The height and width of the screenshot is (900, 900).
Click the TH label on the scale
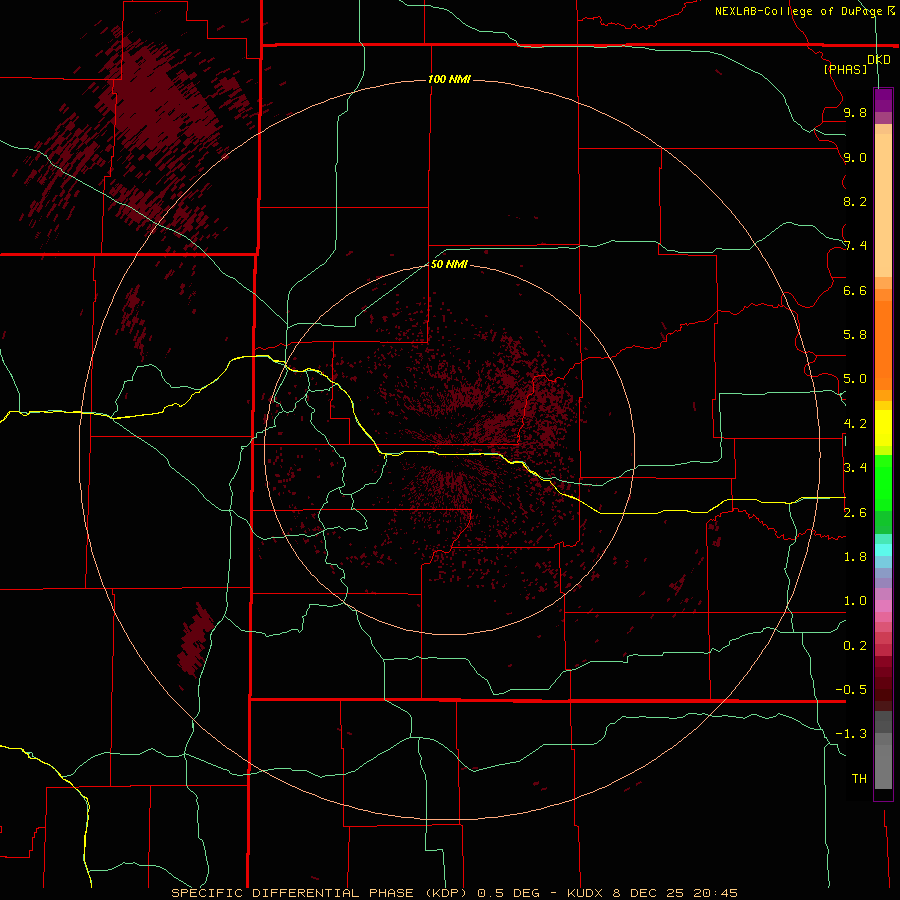click(859, 779)
